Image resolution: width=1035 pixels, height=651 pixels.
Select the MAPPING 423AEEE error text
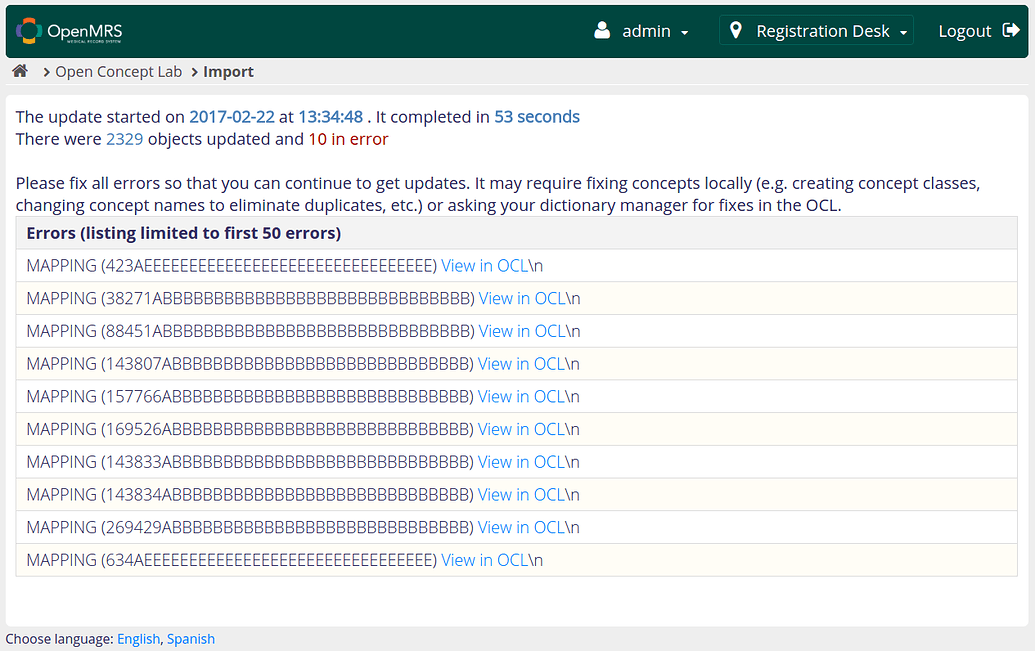coord(232,265)
